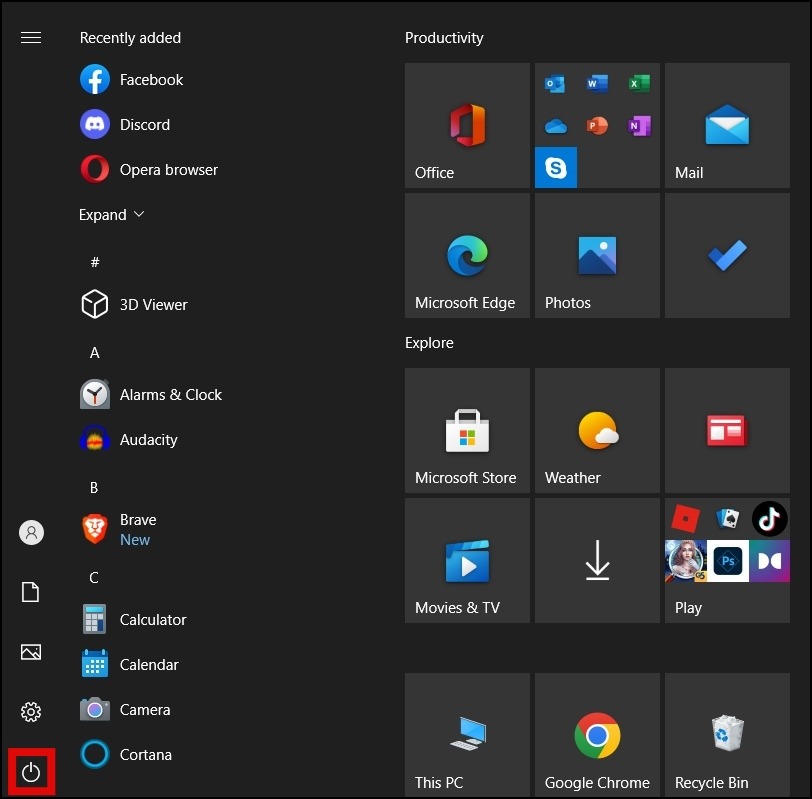Viewport: 812px width, 799px height.
Task: Open the Recycle Bin tile
Action: [x=727, y=735]
